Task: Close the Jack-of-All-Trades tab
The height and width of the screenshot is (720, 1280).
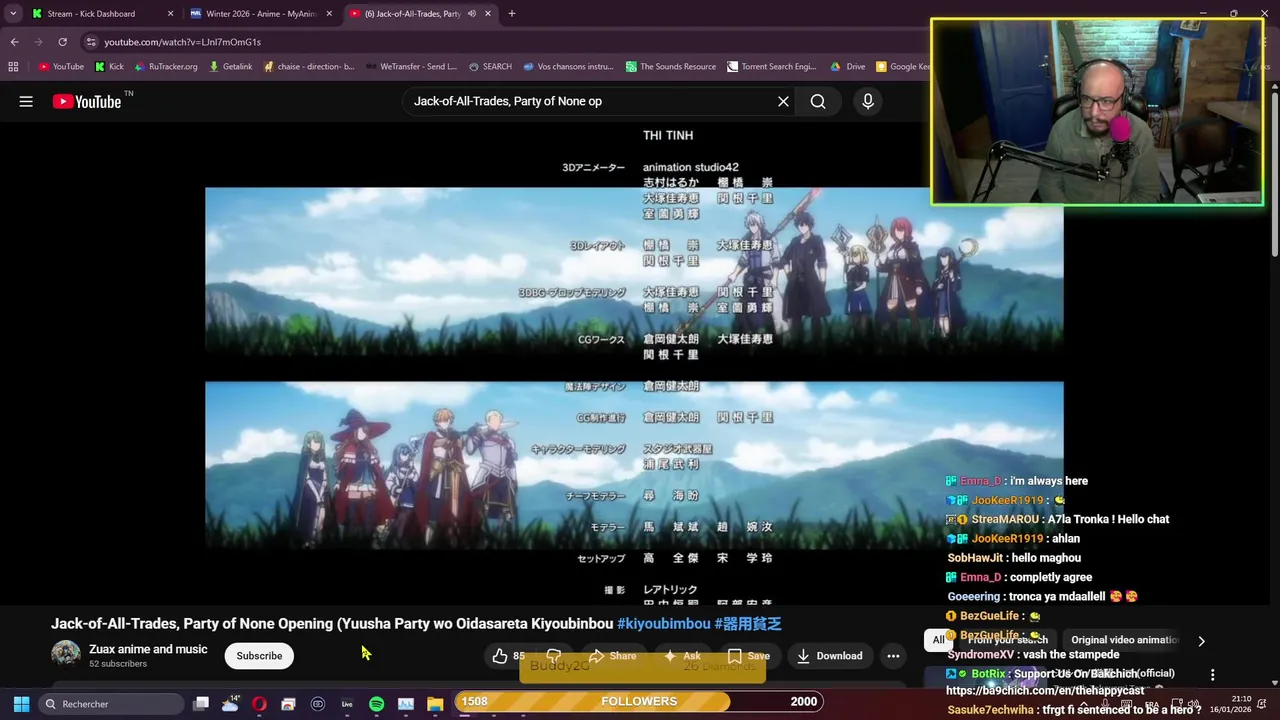Action: [x=488, y=14]
